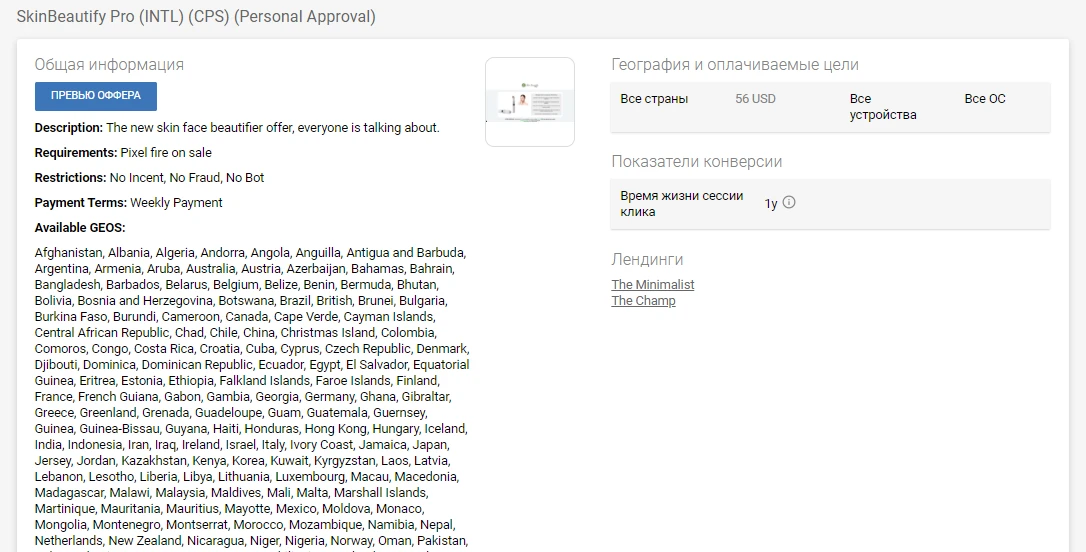Click the География и оплачиваемые цели heading
Viewport: 1086px width, 552px height.
coord(735,64)
